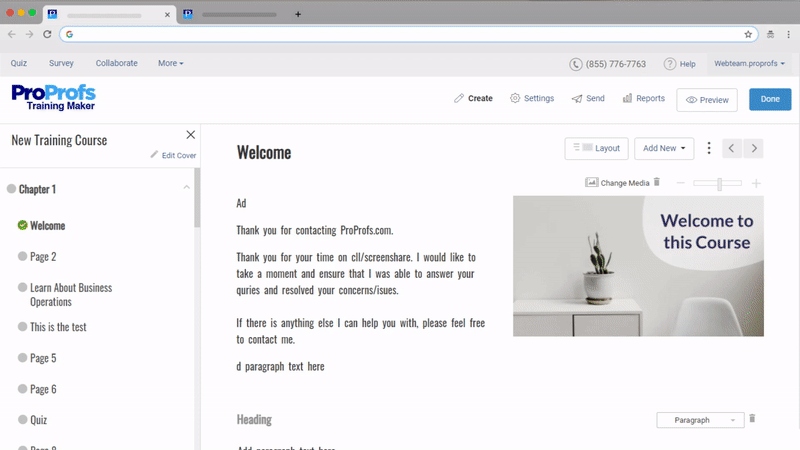Click the Welcome page completed checkmark
Viewport: 800px width, 450px height.
[x=22, y=225]
